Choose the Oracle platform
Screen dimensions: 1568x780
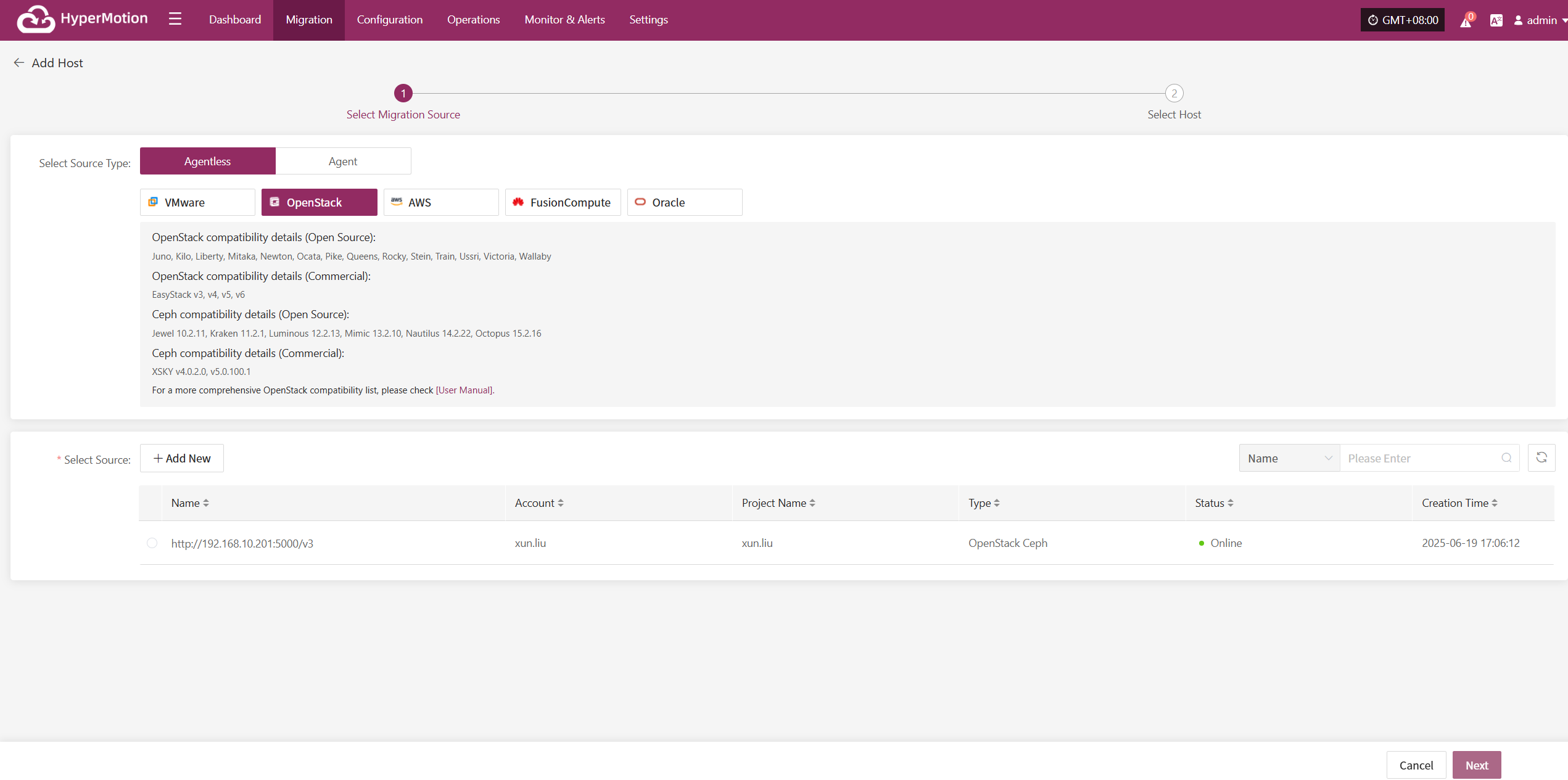tap(685, 202)
